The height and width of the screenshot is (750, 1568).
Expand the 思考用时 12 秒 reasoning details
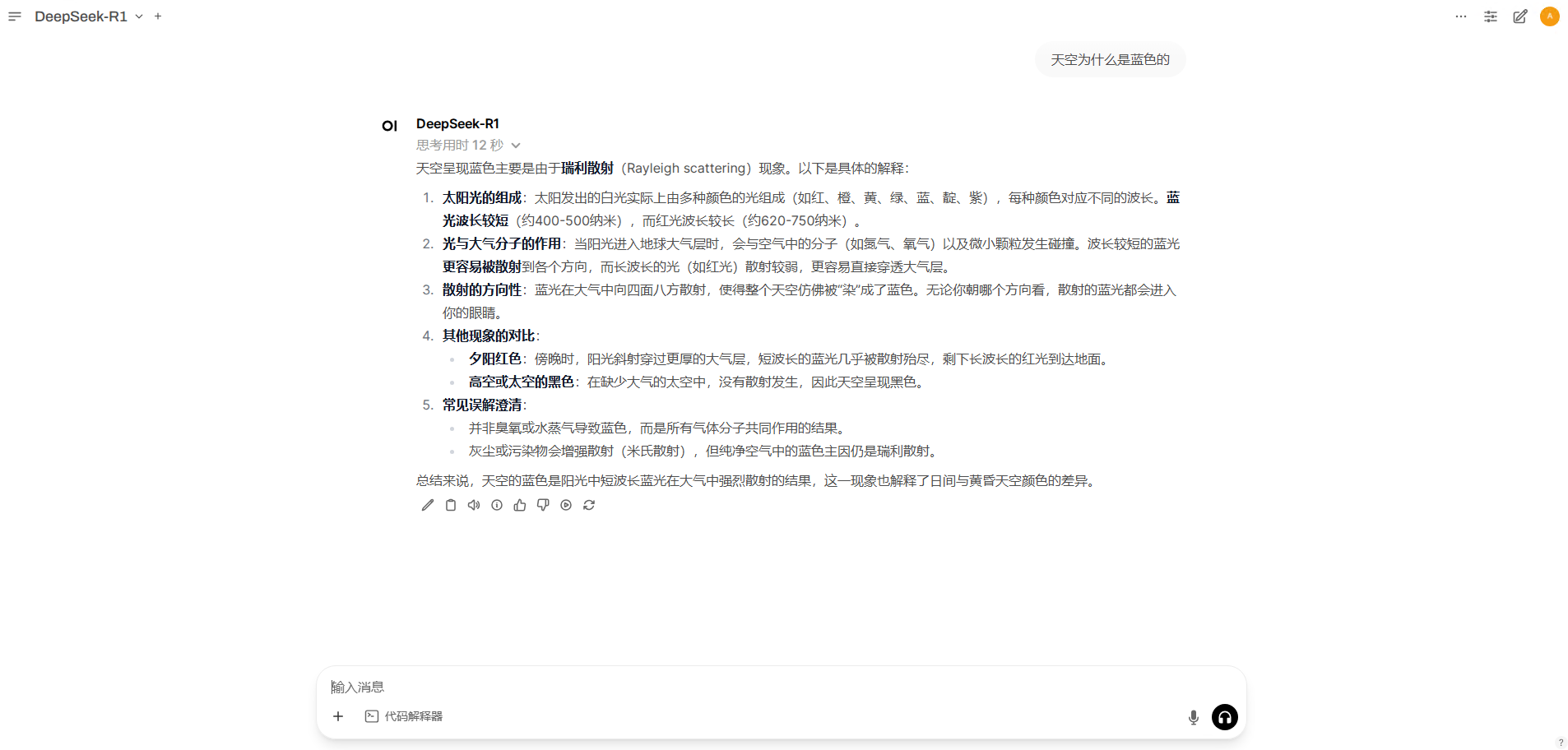(515, 145)
